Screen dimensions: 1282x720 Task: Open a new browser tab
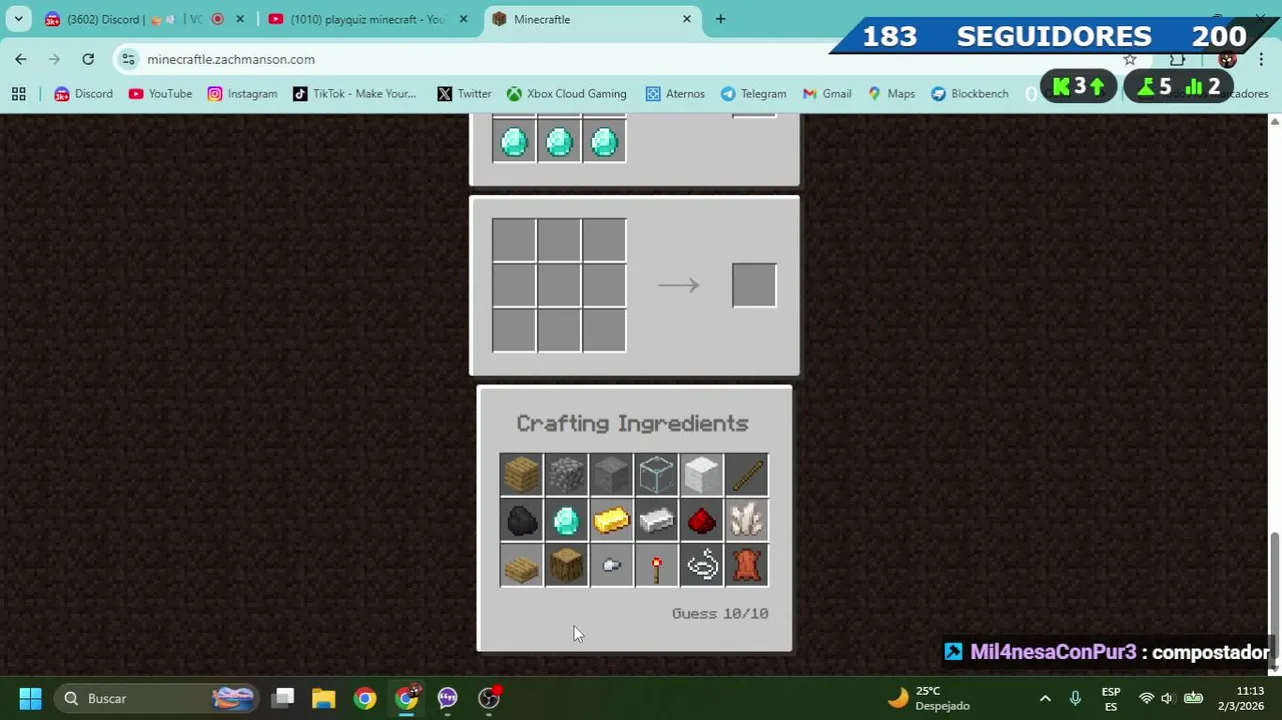point(720,19)
